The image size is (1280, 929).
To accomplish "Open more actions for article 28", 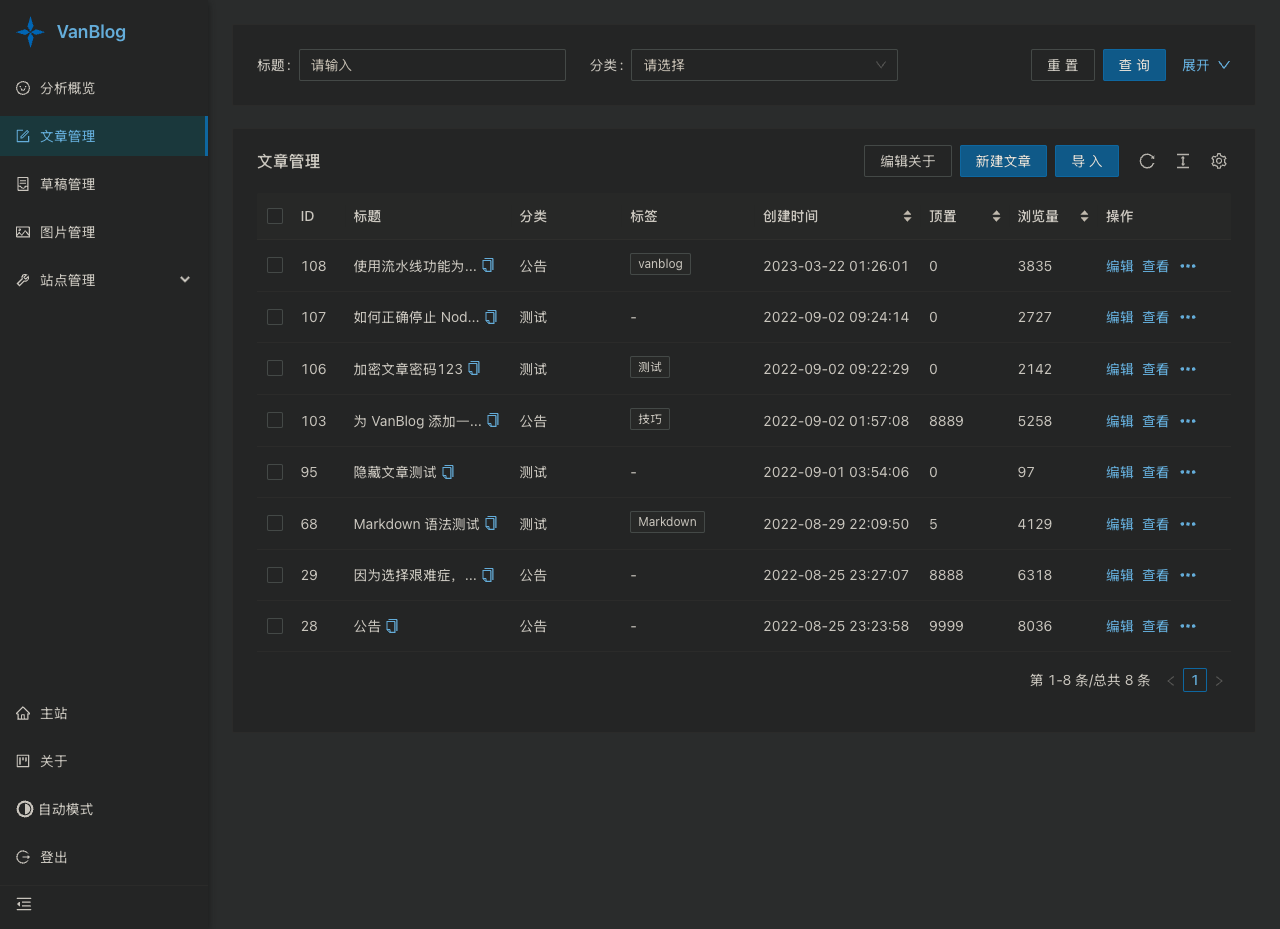I will [x=1188, y=626].
